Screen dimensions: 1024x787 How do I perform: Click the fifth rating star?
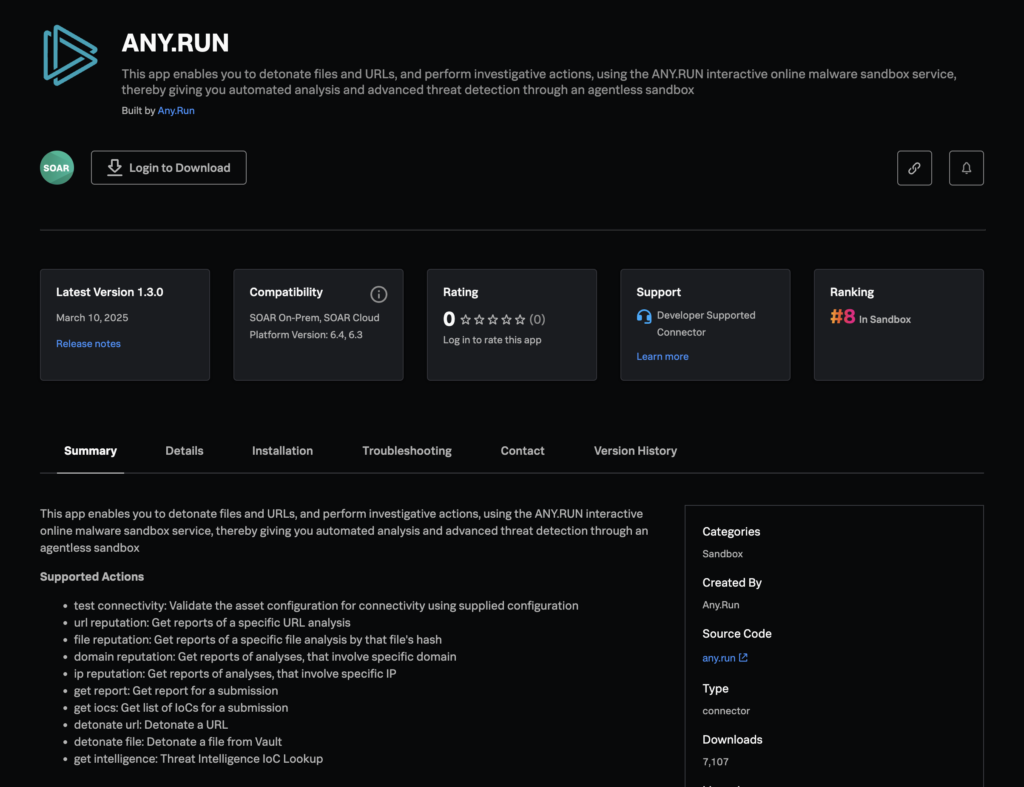(x=520, y=320)
